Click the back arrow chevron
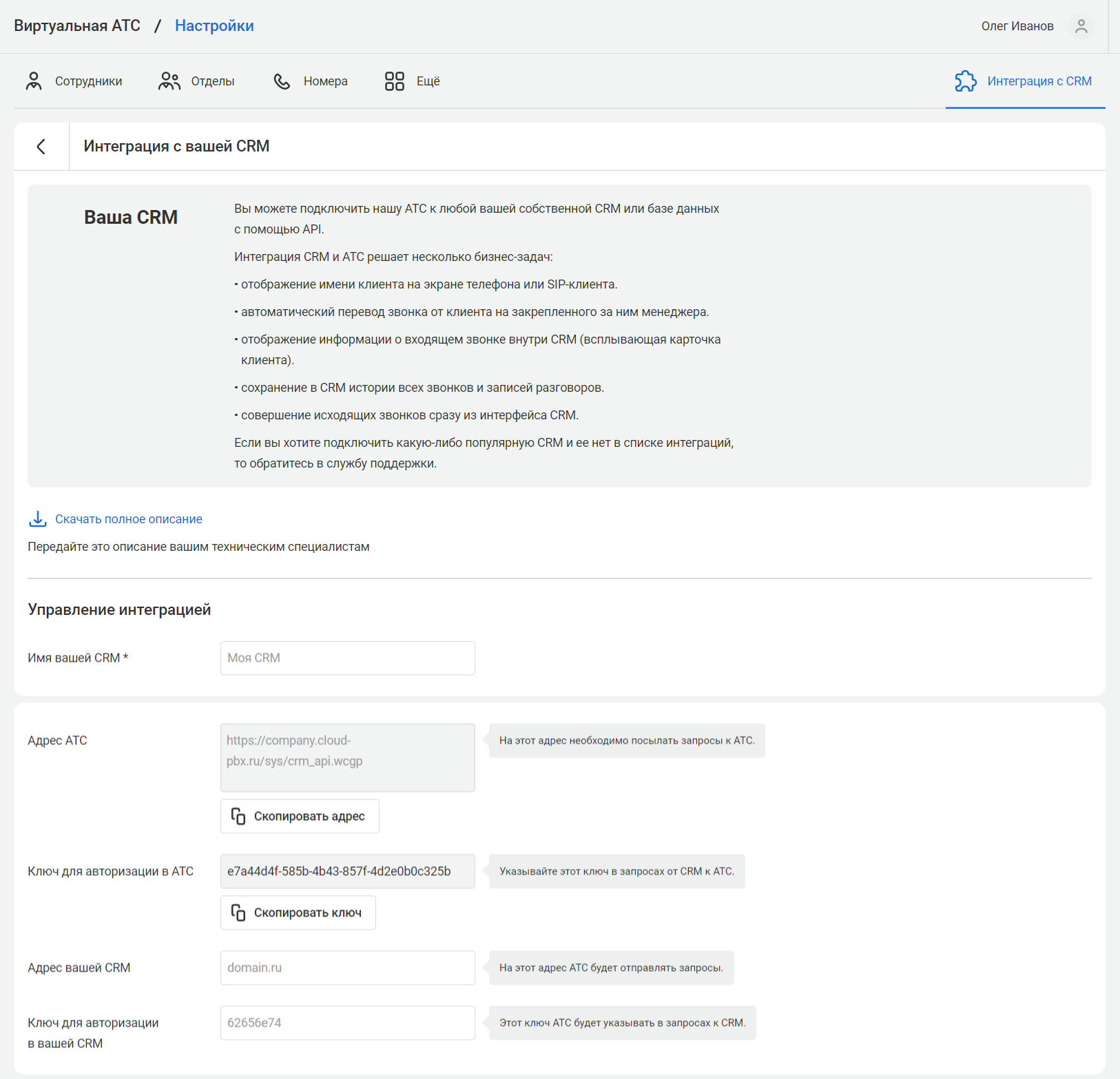 (41, 147)
